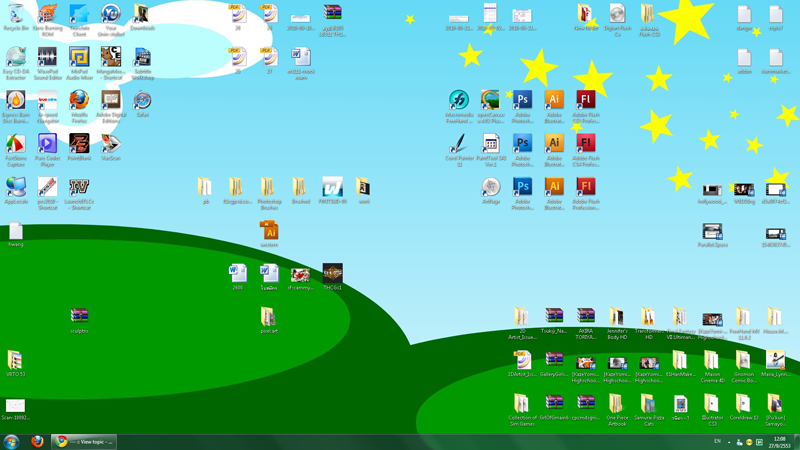Image resolution: width=800 pixels, height=450 pixels.
Task: Open the Brushed folder
Action: [301, 191]
